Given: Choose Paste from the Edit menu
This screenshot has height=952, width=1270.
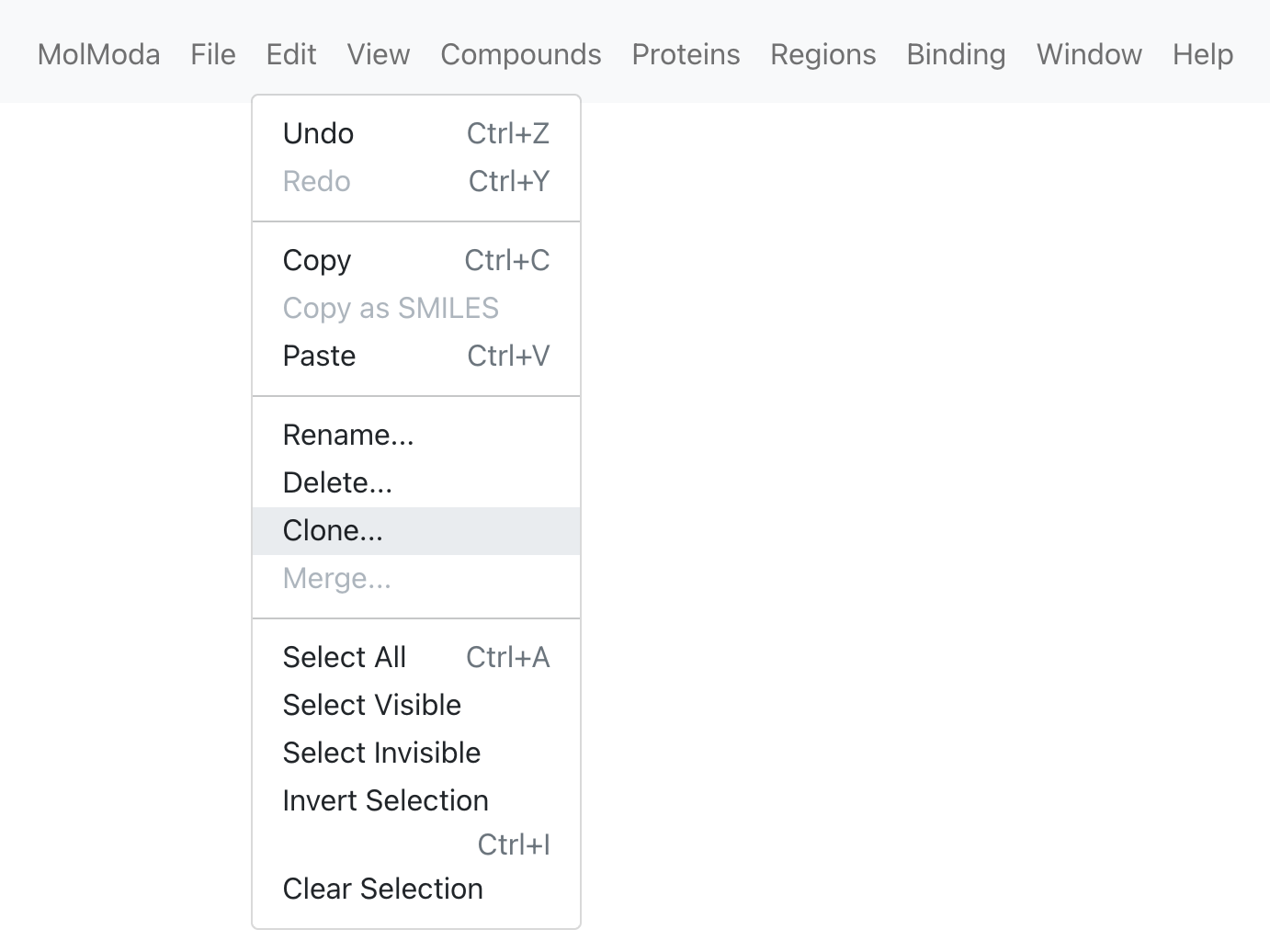Looking at the screenshot, I should 416,356.
